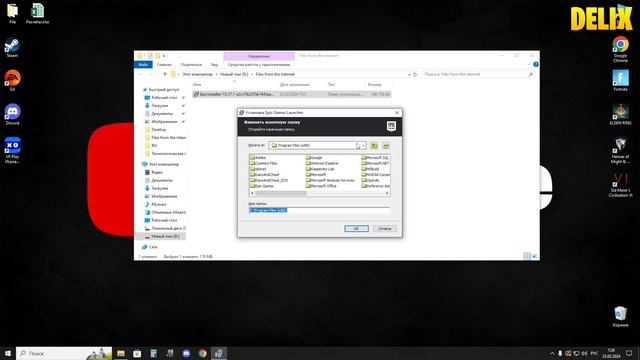Screen dimensions: 640x360
Task: Select the OpenAL folder
Action: (x=371, y=180)
